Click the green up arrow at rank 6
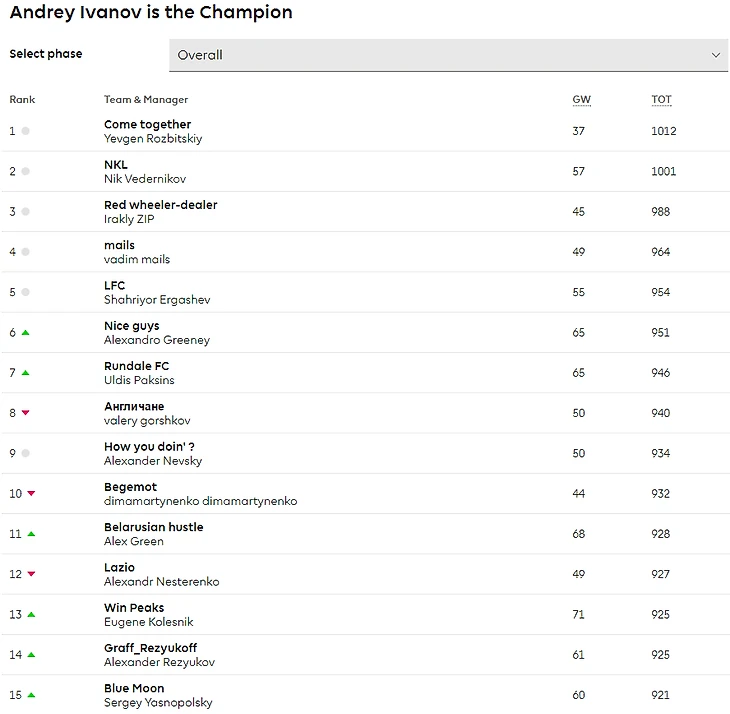Image resolution: width=730 pixels, height=714 pixels. tap(26, 333)
